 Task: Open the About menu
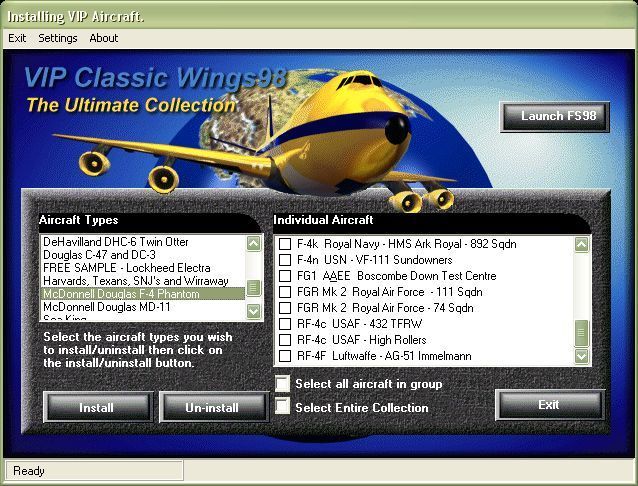104,38
